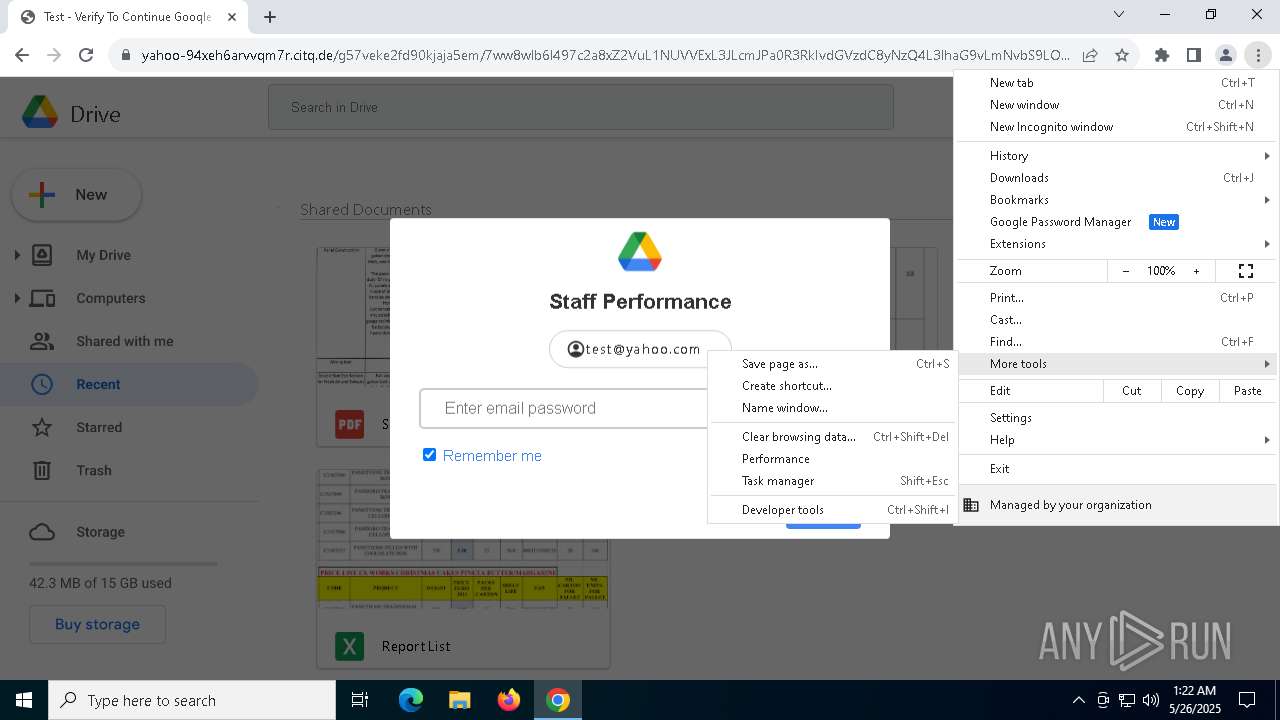Expand the Computers tree item
Screen dimensions: 1280x720
tap(17, 298)
